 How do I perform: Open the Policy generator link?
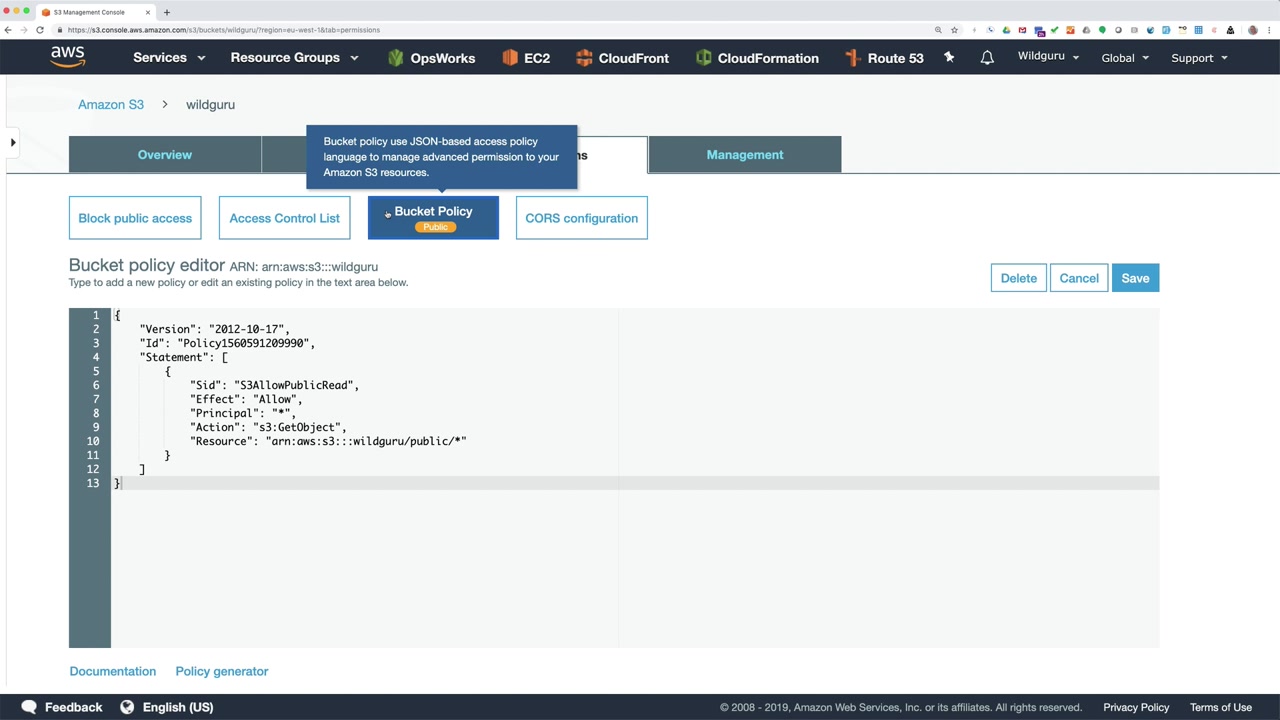point(222,671)
